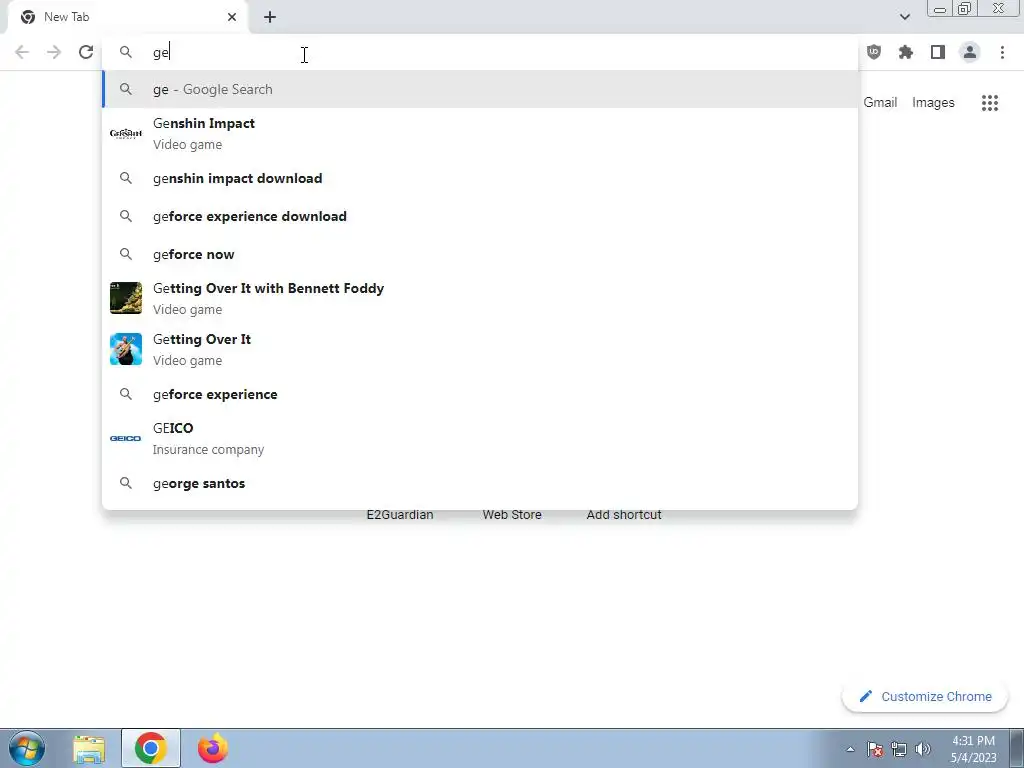Go back using the back arrow
This screenshot has height=768, width=1024.
[22, 52]
